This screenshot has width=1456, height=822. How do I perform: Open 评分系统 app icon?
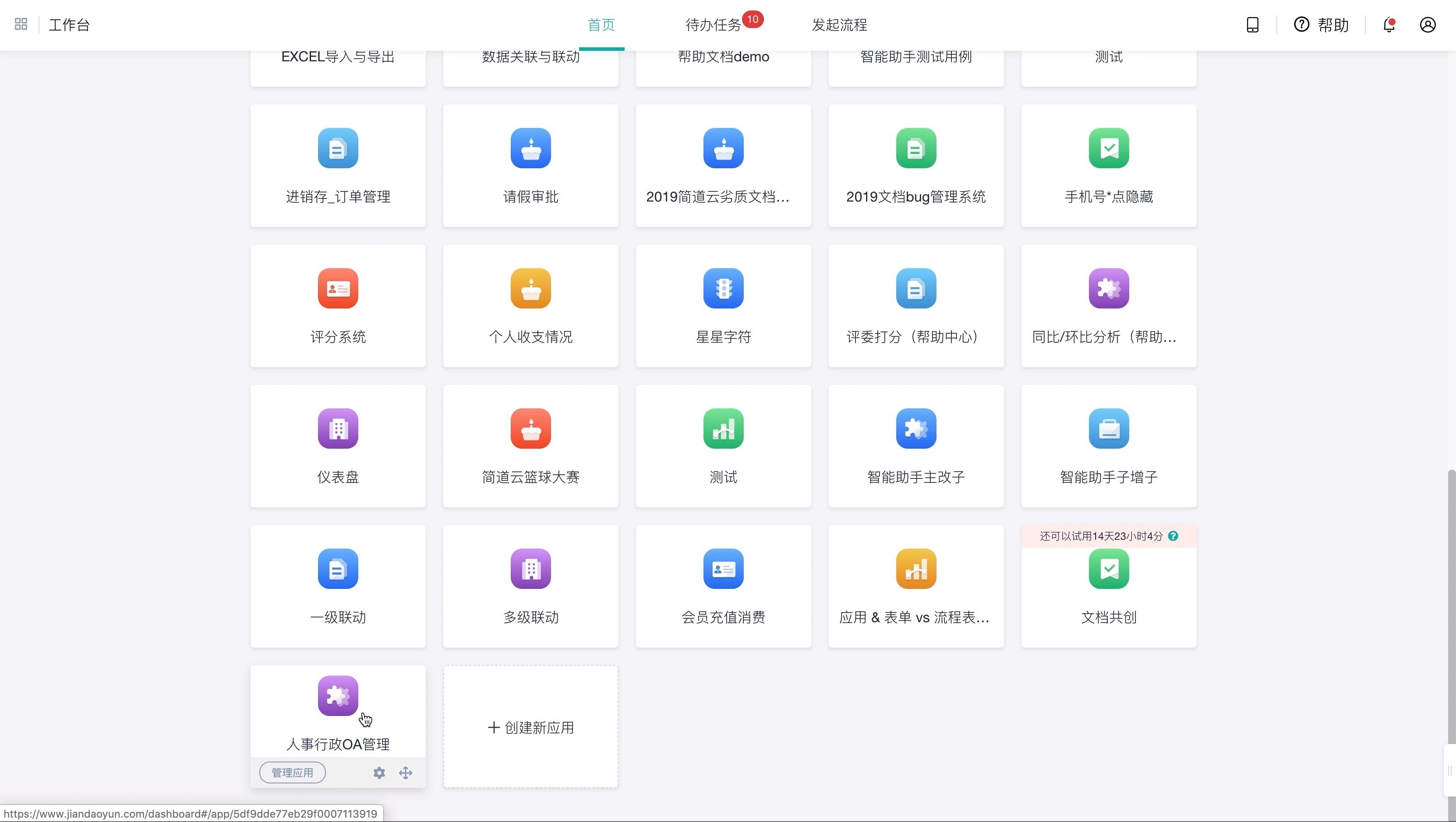338,288
